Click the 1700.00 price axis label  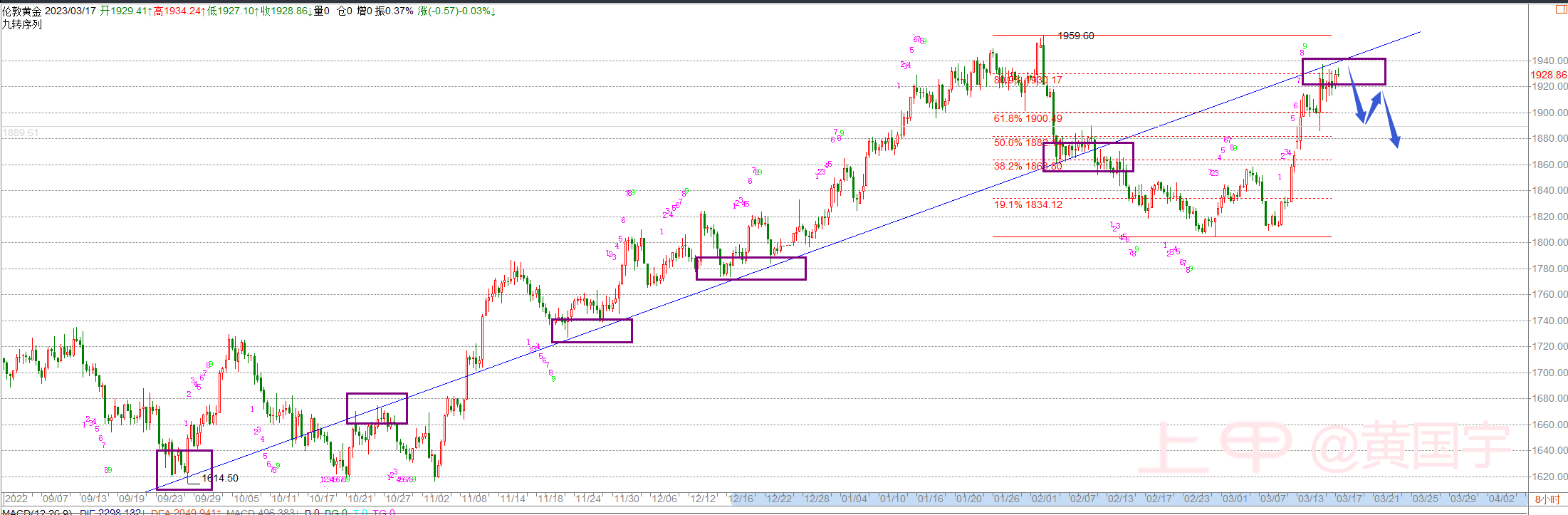1549,372
